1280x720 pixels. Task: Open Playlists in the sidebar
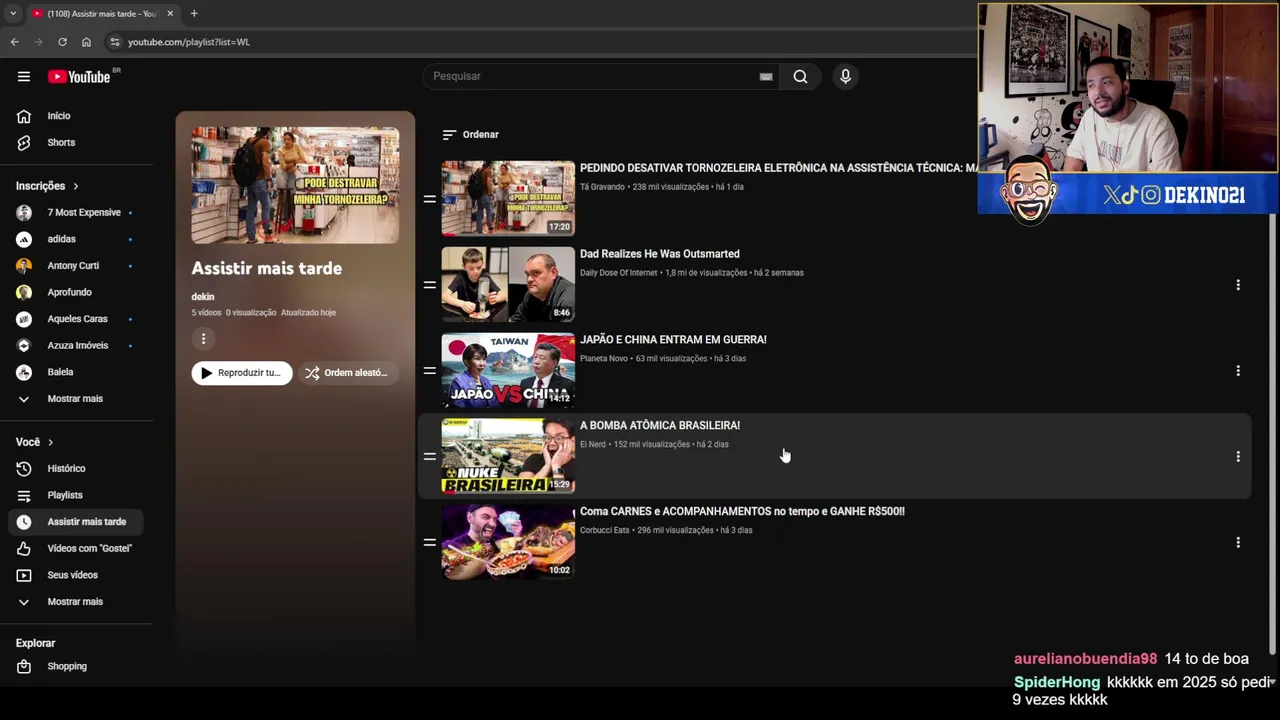click(75, 495)
